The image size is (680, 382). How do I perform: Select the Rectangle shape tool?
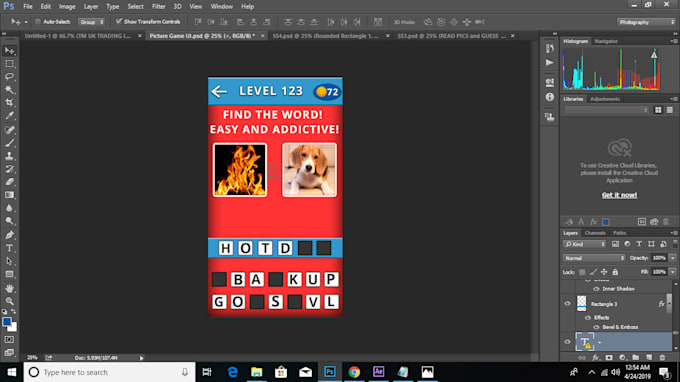coord(9,274)
